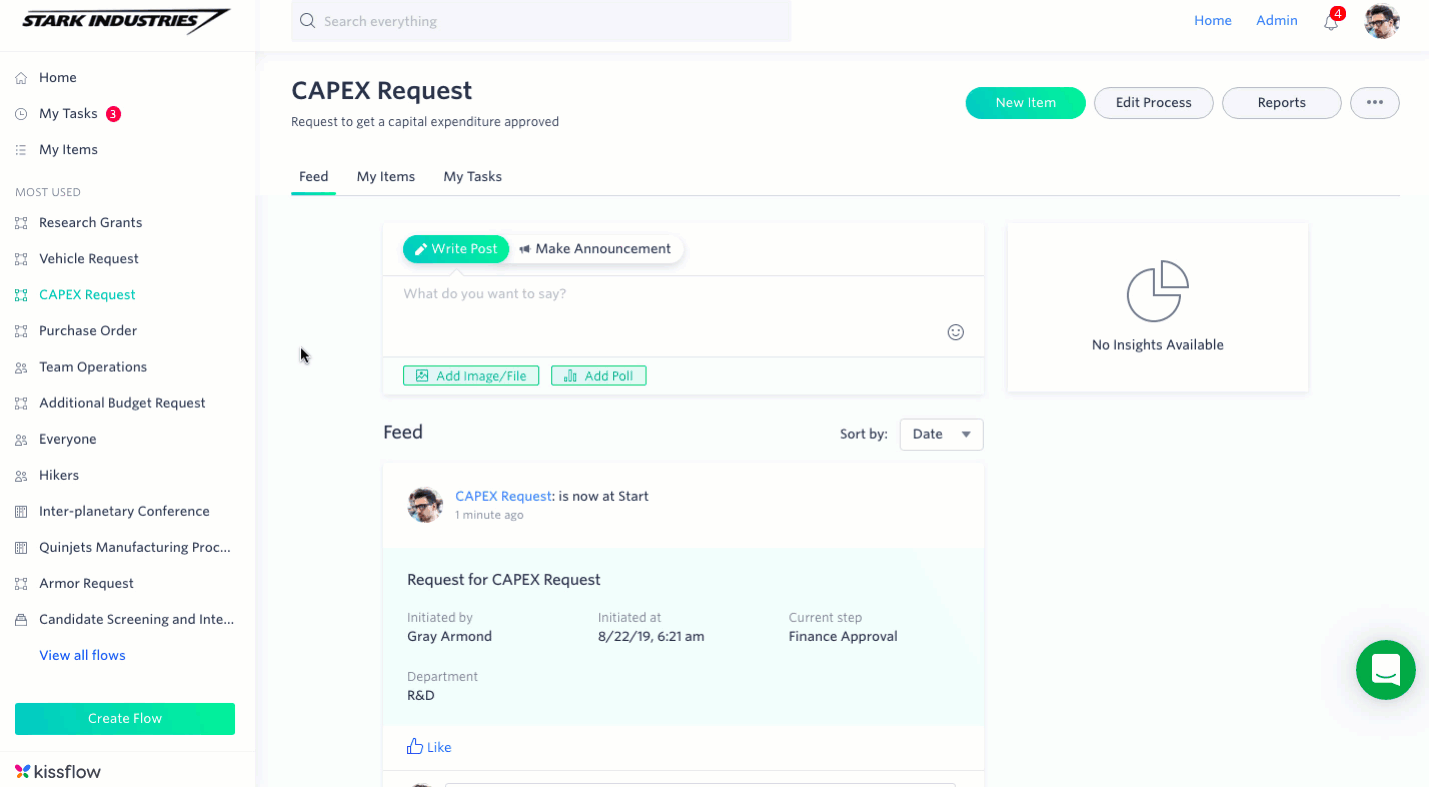This screenshot has width=1429, height=787.
Task: Click the Gray Armond initiator name
Action: (449, 636)
